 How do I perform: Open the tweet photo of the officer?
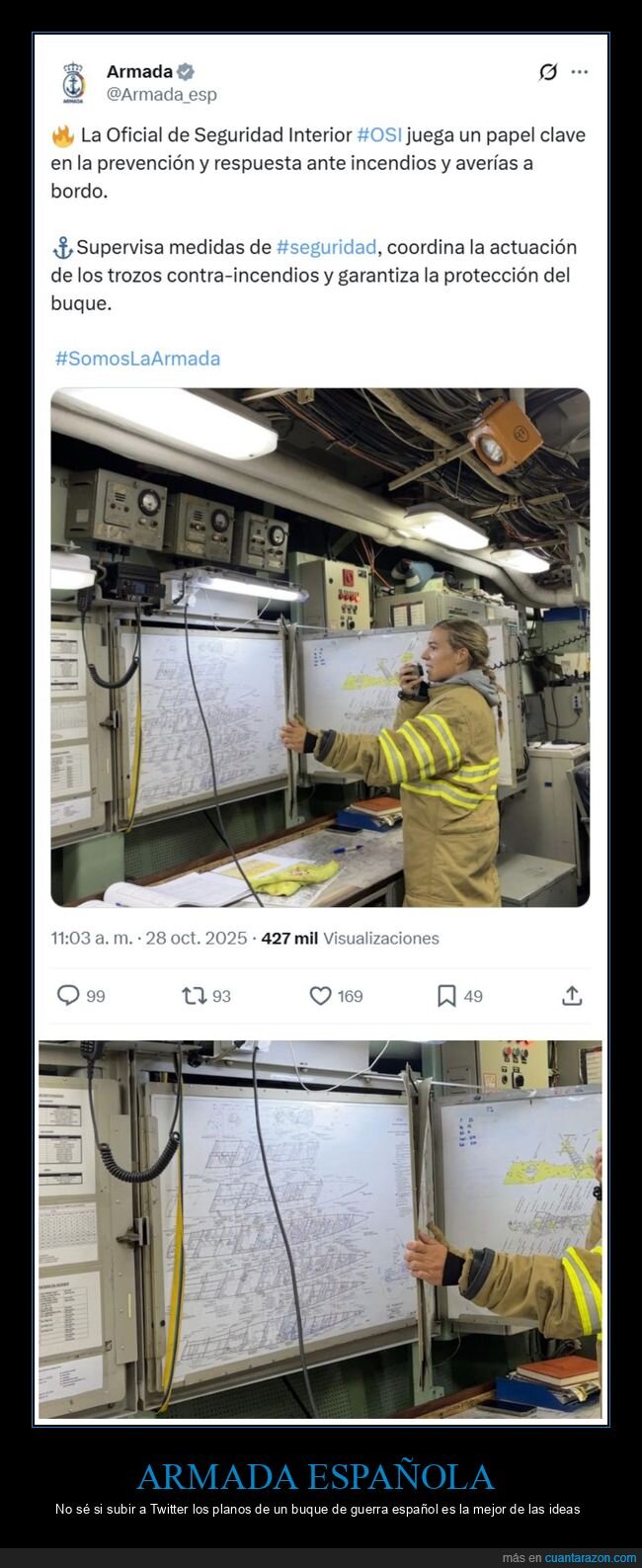click(x=320, y=648)
